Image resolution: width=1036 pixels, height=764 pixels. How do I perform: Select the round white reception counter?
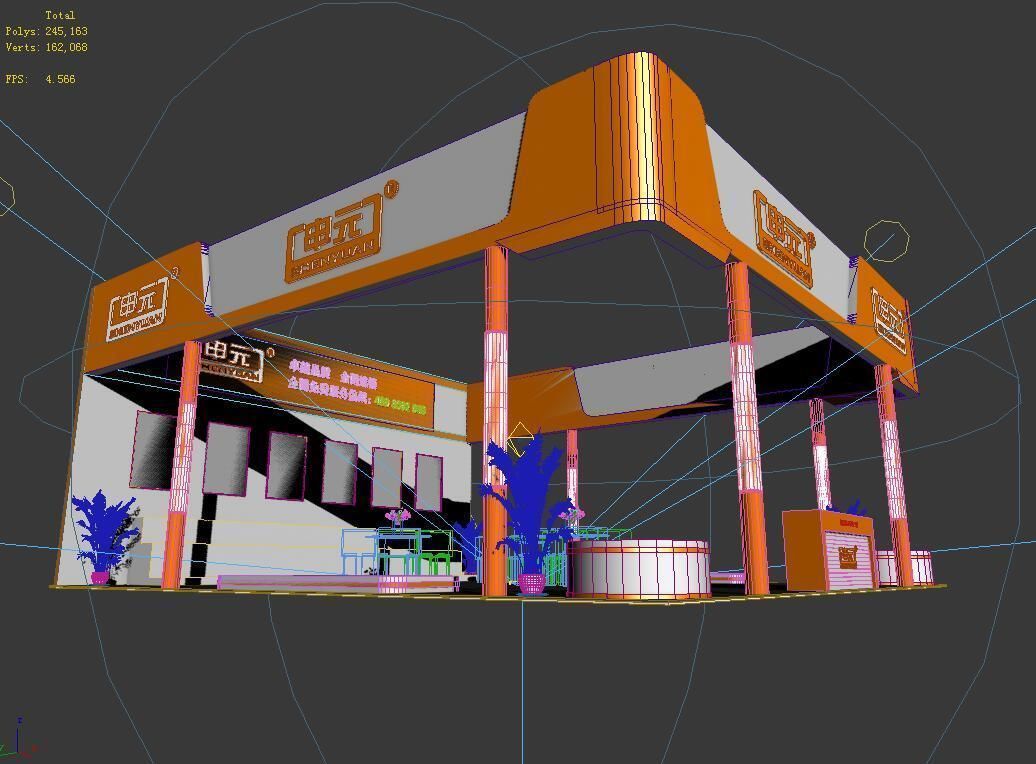tap(638, 568)
